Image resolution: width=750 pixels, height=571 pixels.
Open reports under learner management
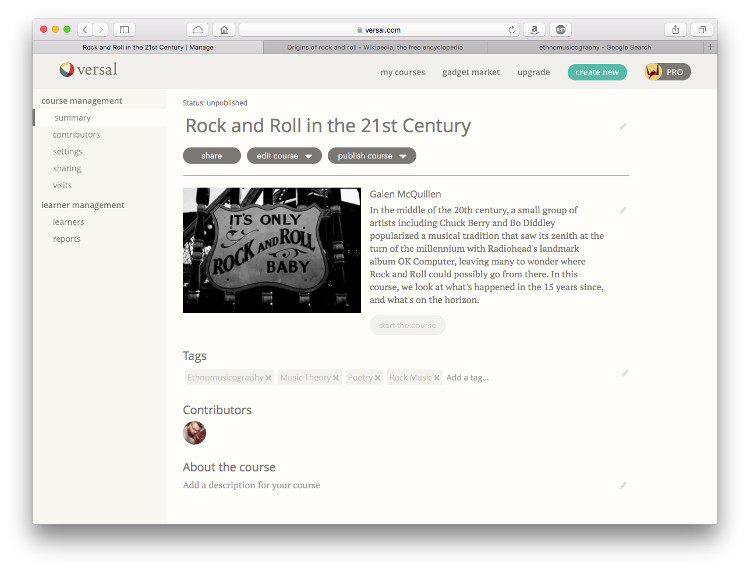click(x=66, y=239)
